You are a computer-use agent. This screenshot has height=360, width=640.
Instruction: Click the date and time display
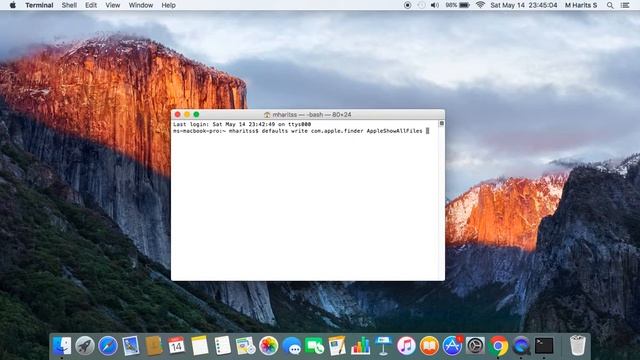(x=523, y=5)
